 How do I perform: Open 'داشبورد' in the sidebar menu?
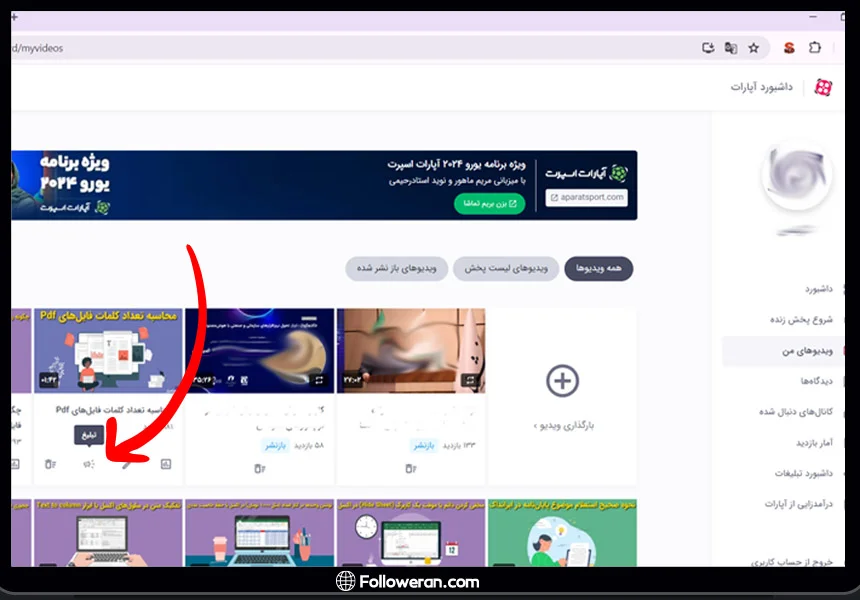point(811,289)
